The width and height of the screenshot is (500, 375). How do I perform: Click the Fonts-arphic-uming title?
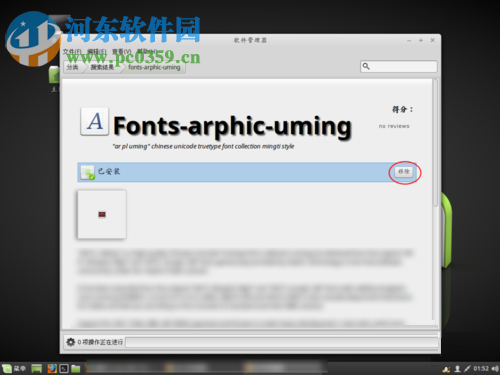click(x=232, y=126)
